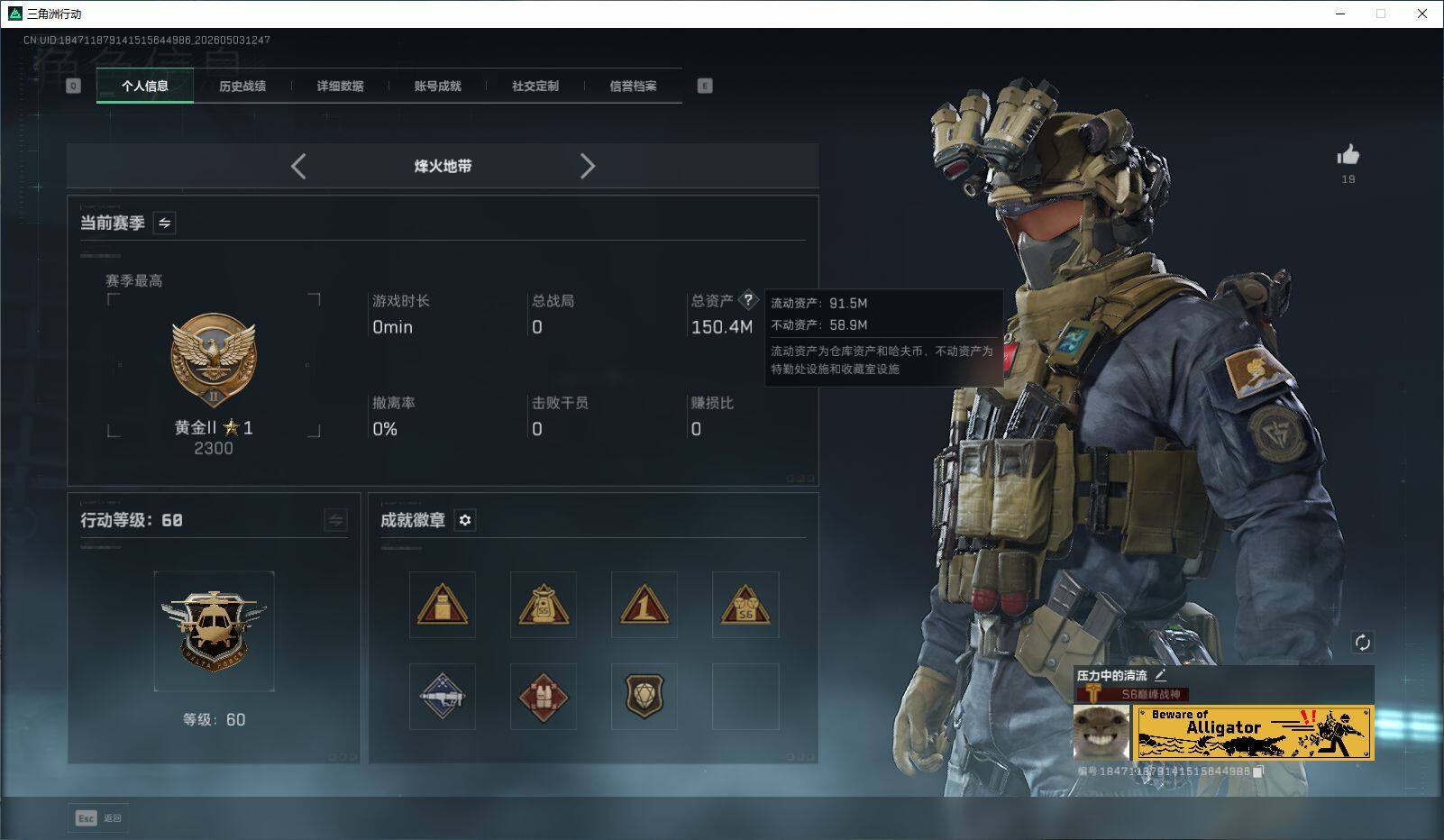Click the Beware of Alligator banner card
This screenshot has width=1444, height=840.
pyautogui.click(x=1254, y=733)
